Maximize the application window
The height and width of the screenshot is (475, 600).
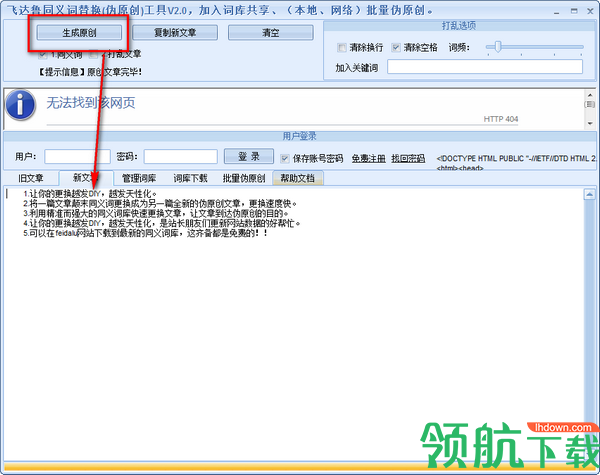(574, 11)
